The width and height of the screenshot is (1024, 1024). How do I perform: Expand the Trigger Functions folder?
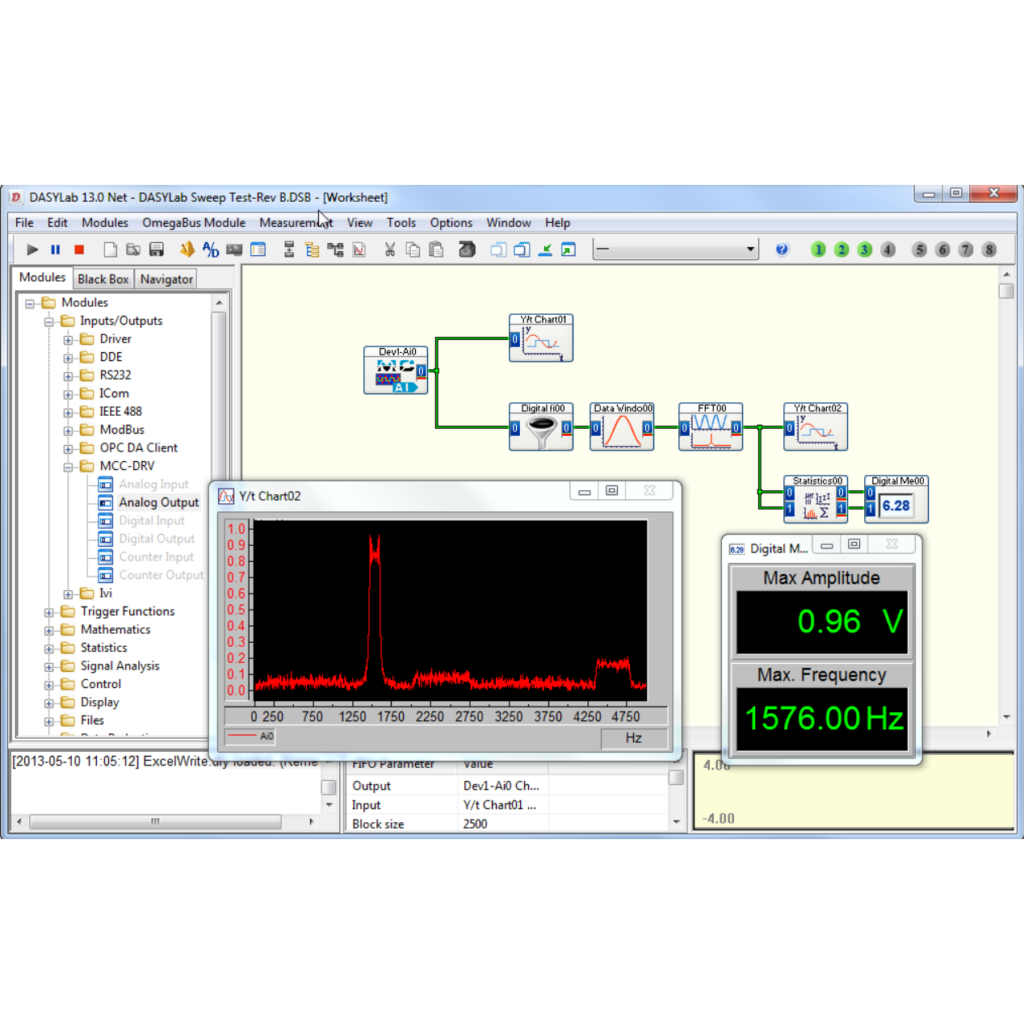click(50, 612)
